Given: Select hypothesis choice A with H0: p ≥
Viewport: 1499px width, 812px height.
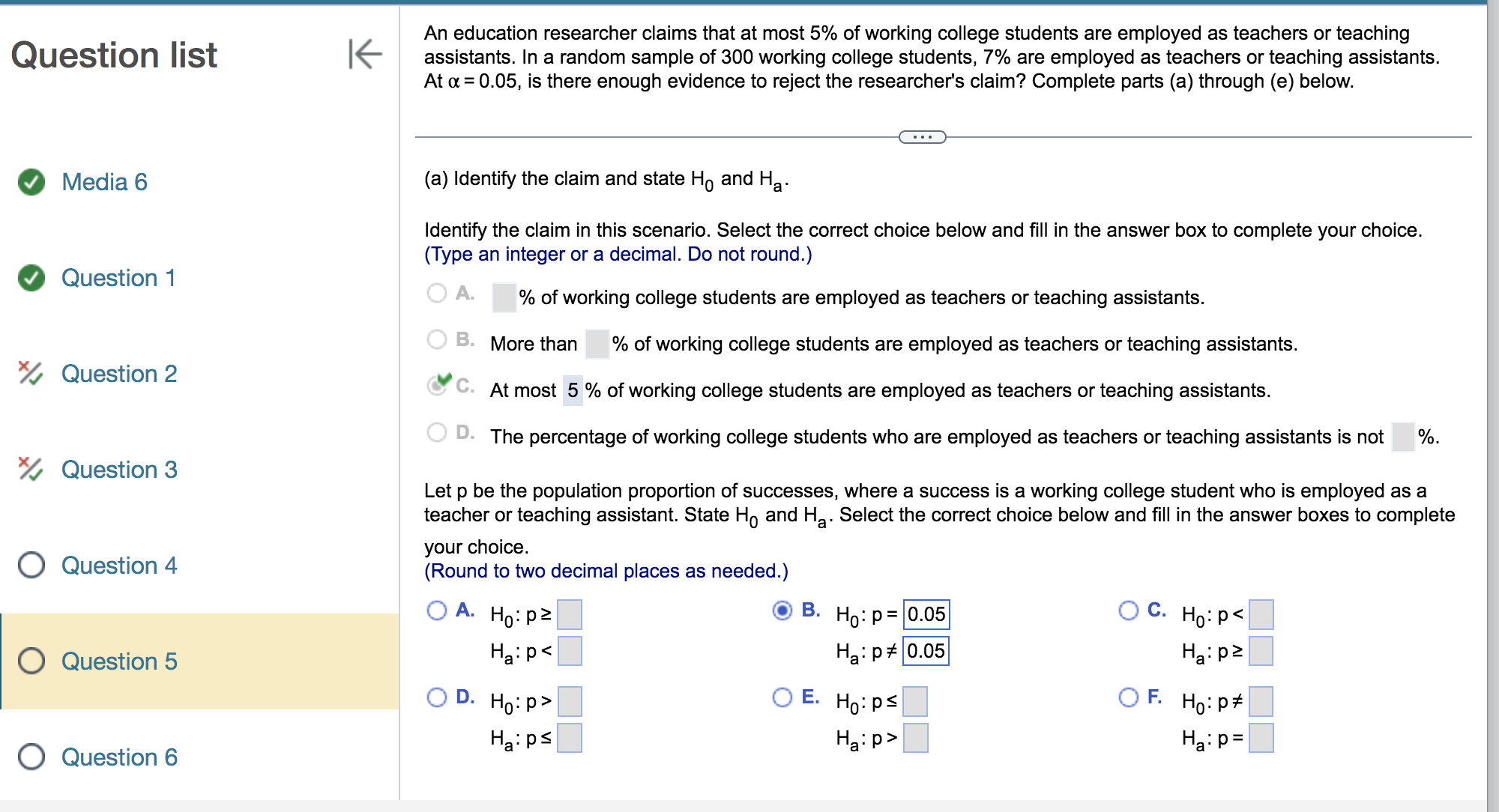Looking at the screenshot, I should tap(436, 611).
